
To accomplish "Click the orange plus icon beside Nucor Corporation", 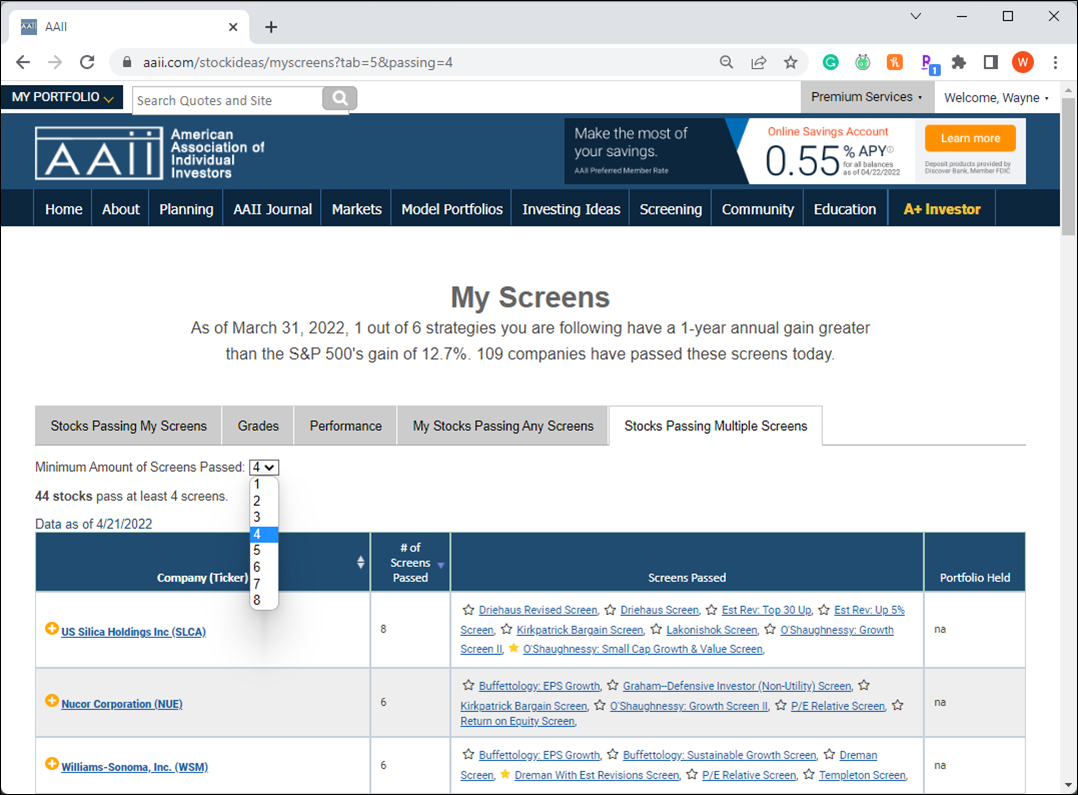I will pos(52,701).
